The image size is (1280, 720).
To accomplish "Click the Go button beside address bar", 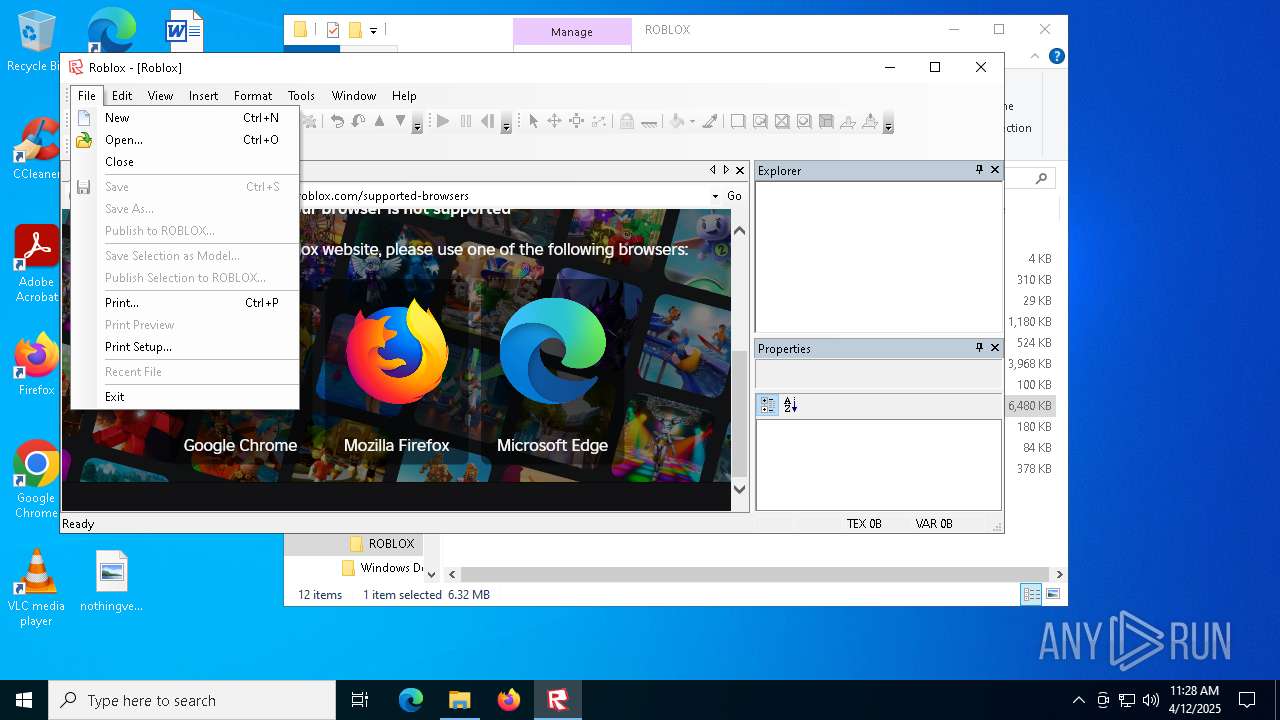I will (734, 196).
